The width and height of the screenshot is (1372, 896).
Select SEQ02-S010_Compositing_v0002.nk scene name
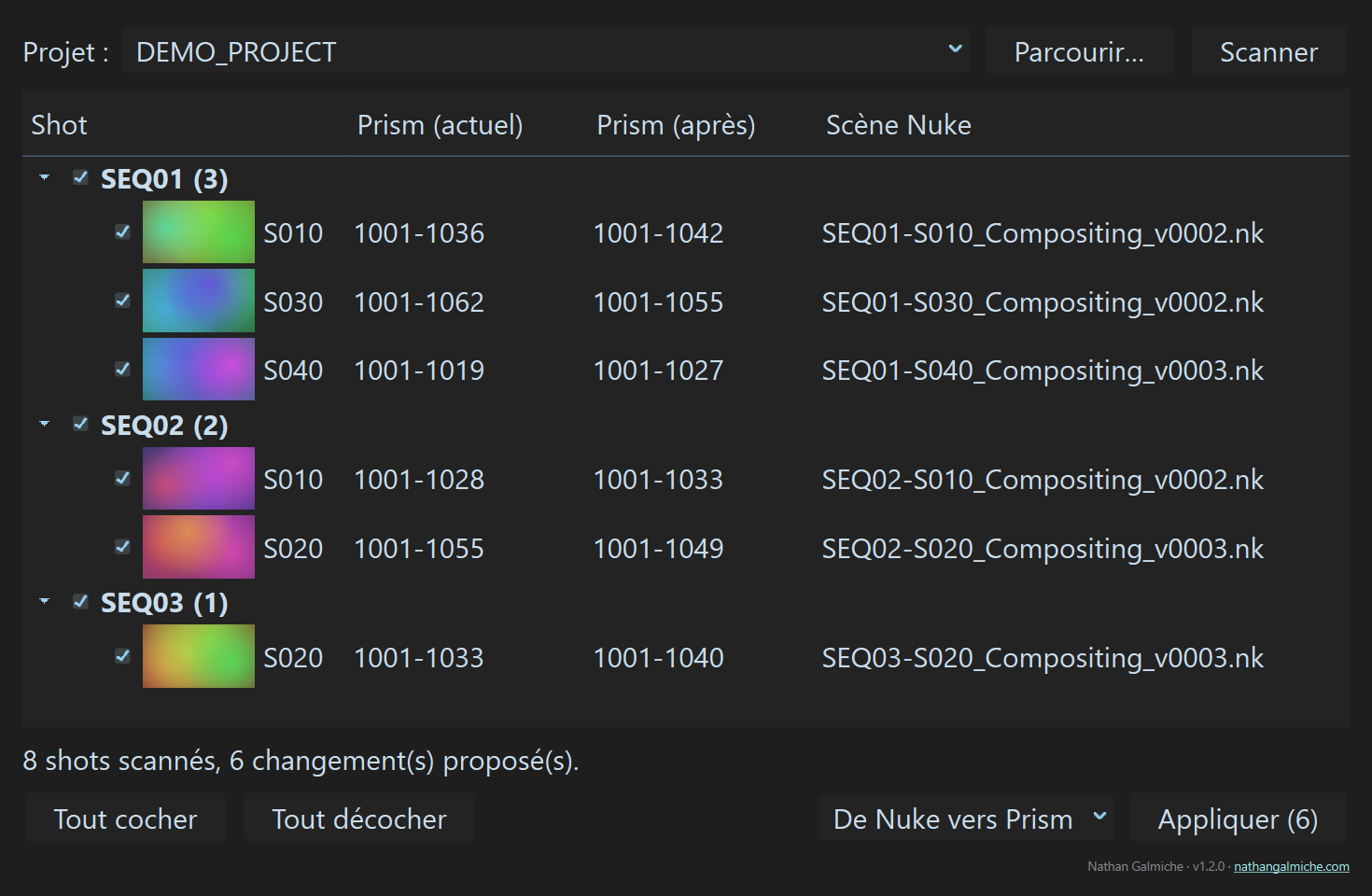pyautogui.click(x=1043, y=479)
